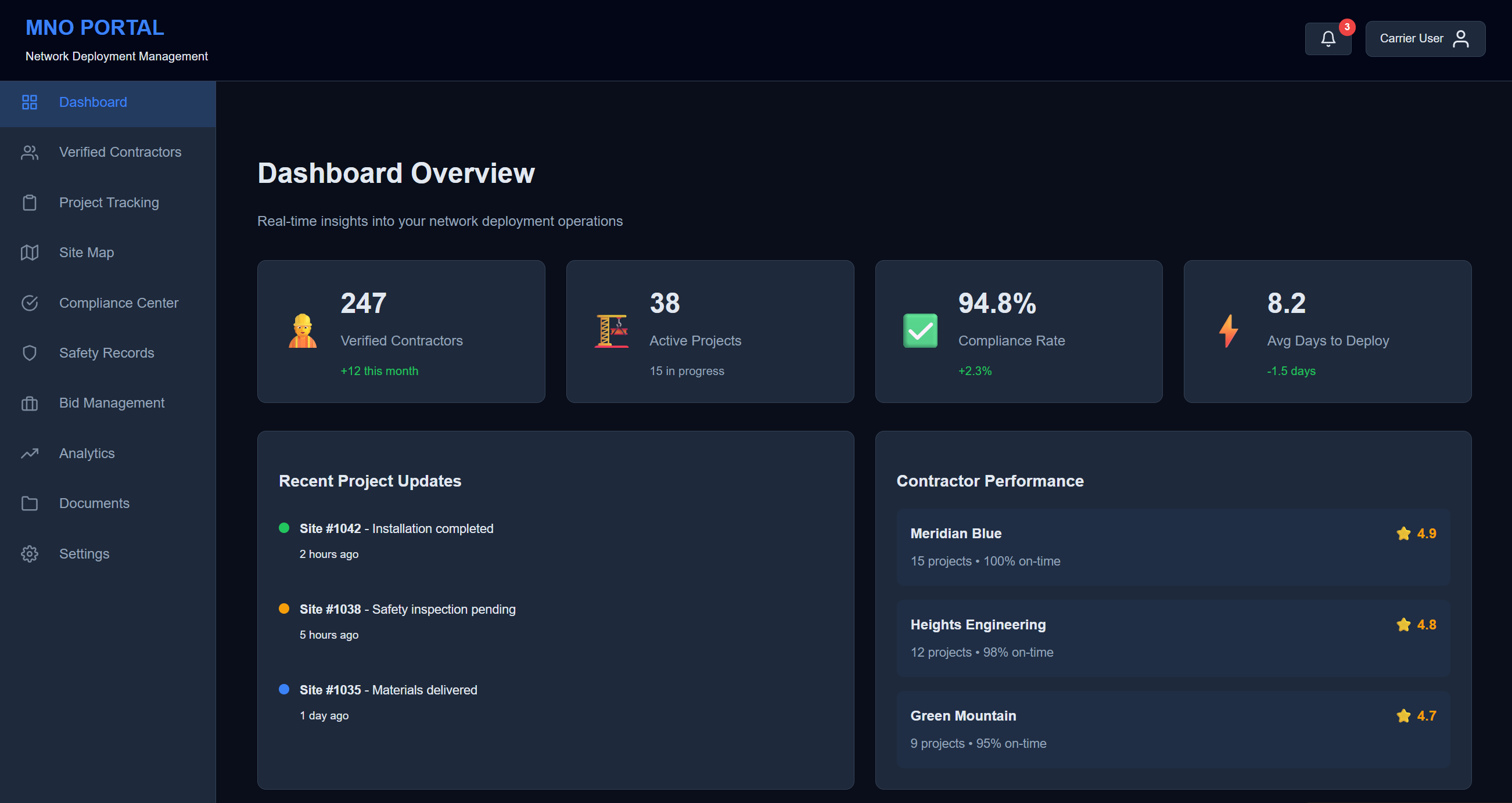Click the Project Tracking clipboard icon
Image resolution: width=1512 pixels, height=803 pixels.
point(30,203)
